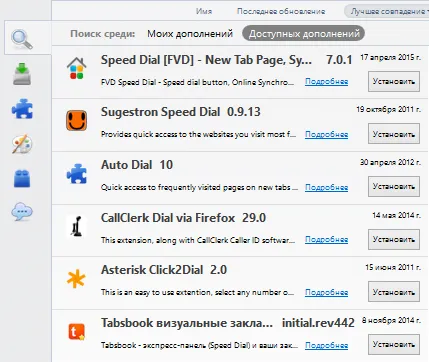
Task: Click the Sugestron orange smiley icon
Action: click(76, 121)
